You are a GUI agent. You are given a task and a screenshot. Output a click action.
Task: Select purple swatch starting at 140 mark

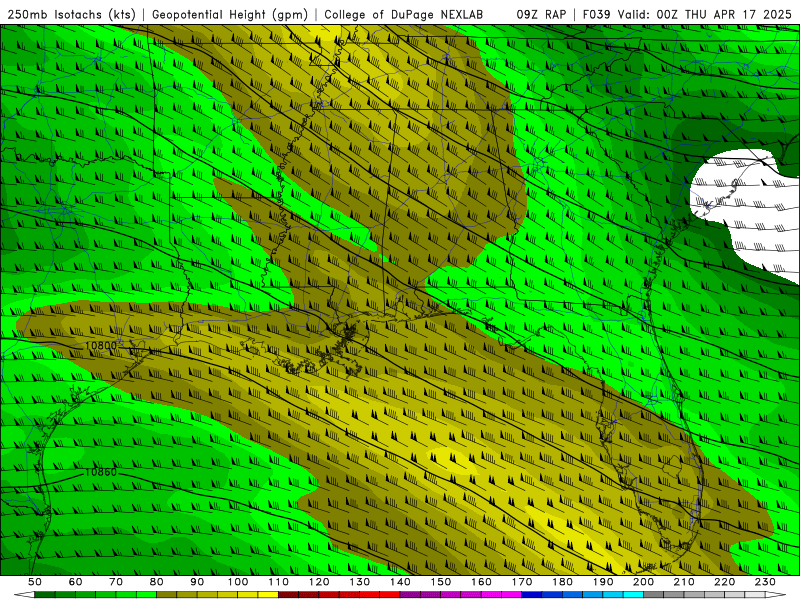click(410, 595)
